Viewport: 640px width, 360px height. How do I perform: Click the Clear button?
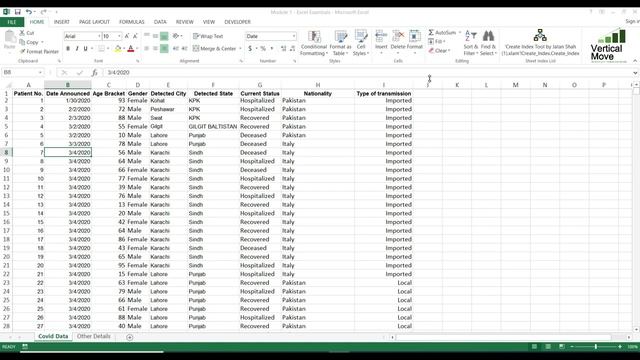[x=438, y=51]
